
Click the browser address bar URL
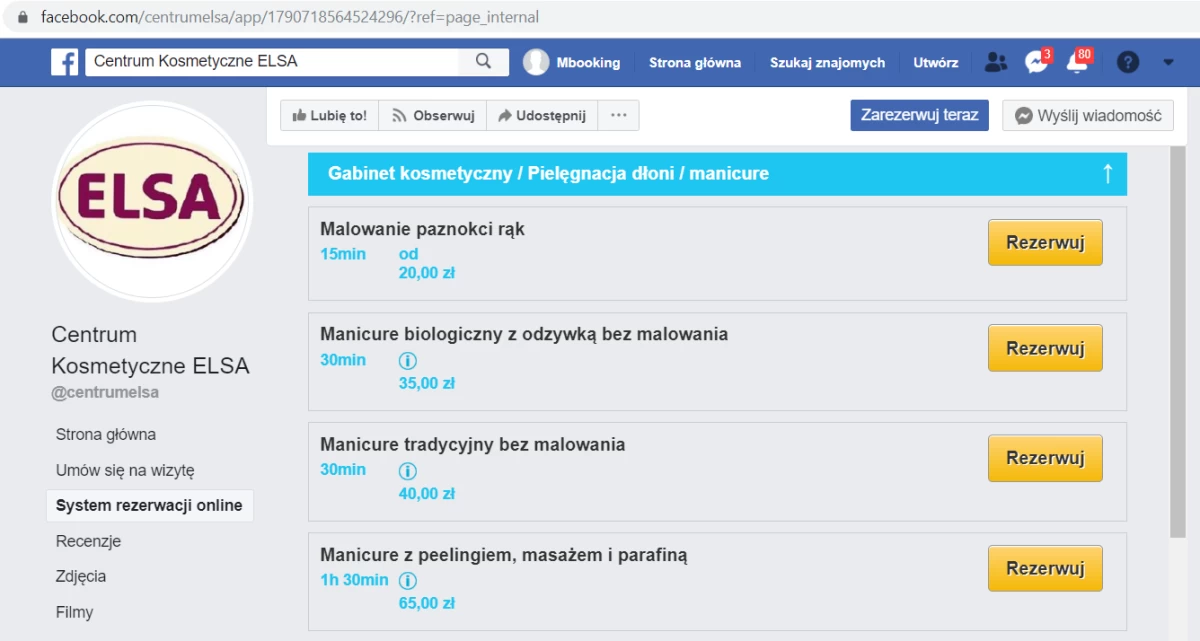[290, 17]
